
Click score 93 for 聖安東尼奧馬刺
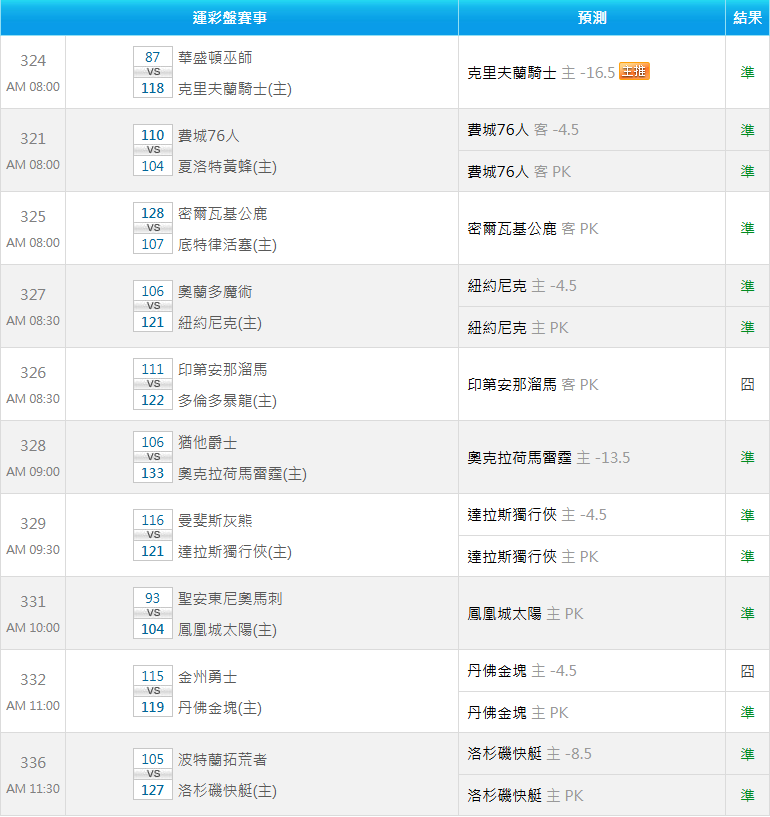coord(153,598)
